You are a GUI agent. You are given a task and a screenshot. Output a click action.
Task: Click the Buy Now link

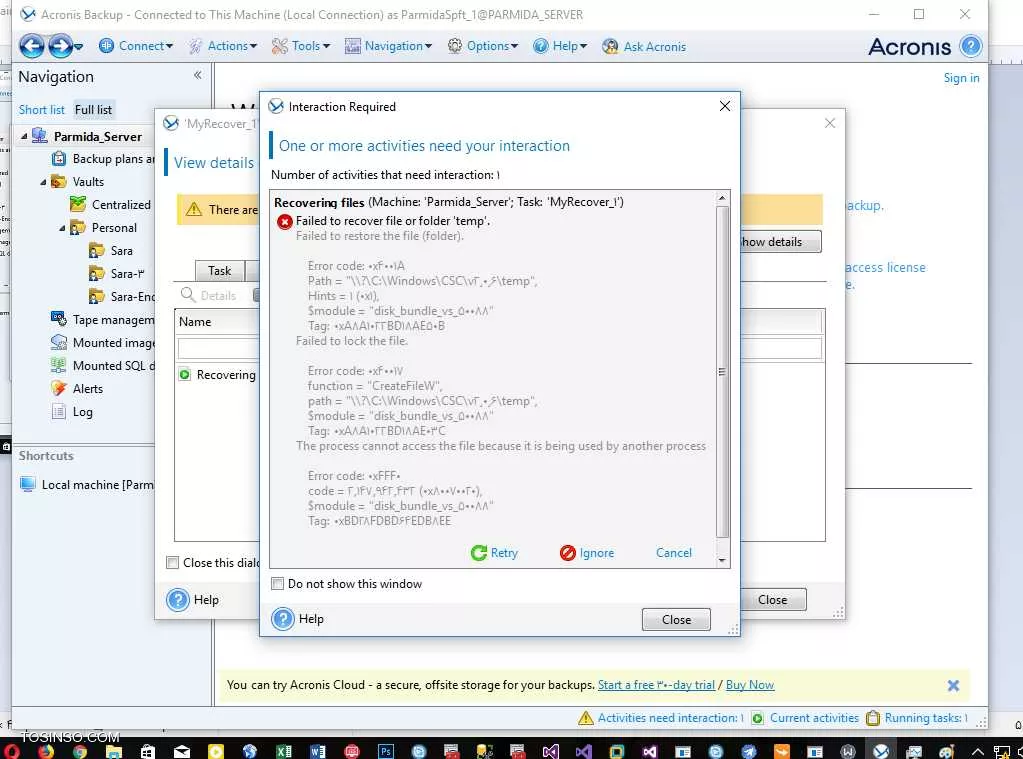click(x=750, y=685)
